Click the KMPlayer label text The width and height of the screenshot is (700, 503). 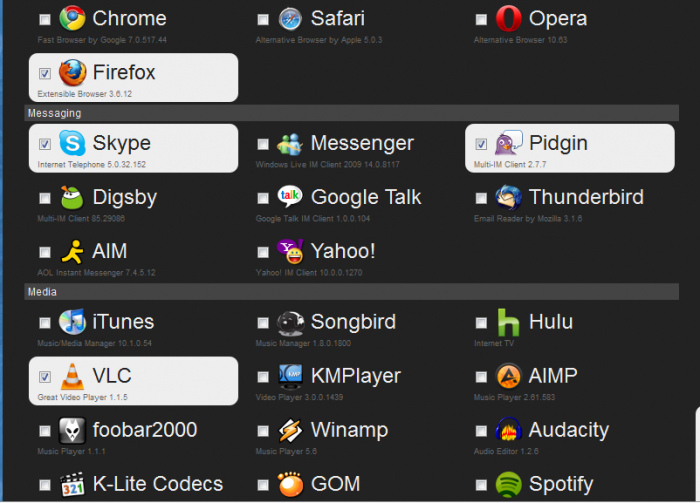[x=355, y=376]
